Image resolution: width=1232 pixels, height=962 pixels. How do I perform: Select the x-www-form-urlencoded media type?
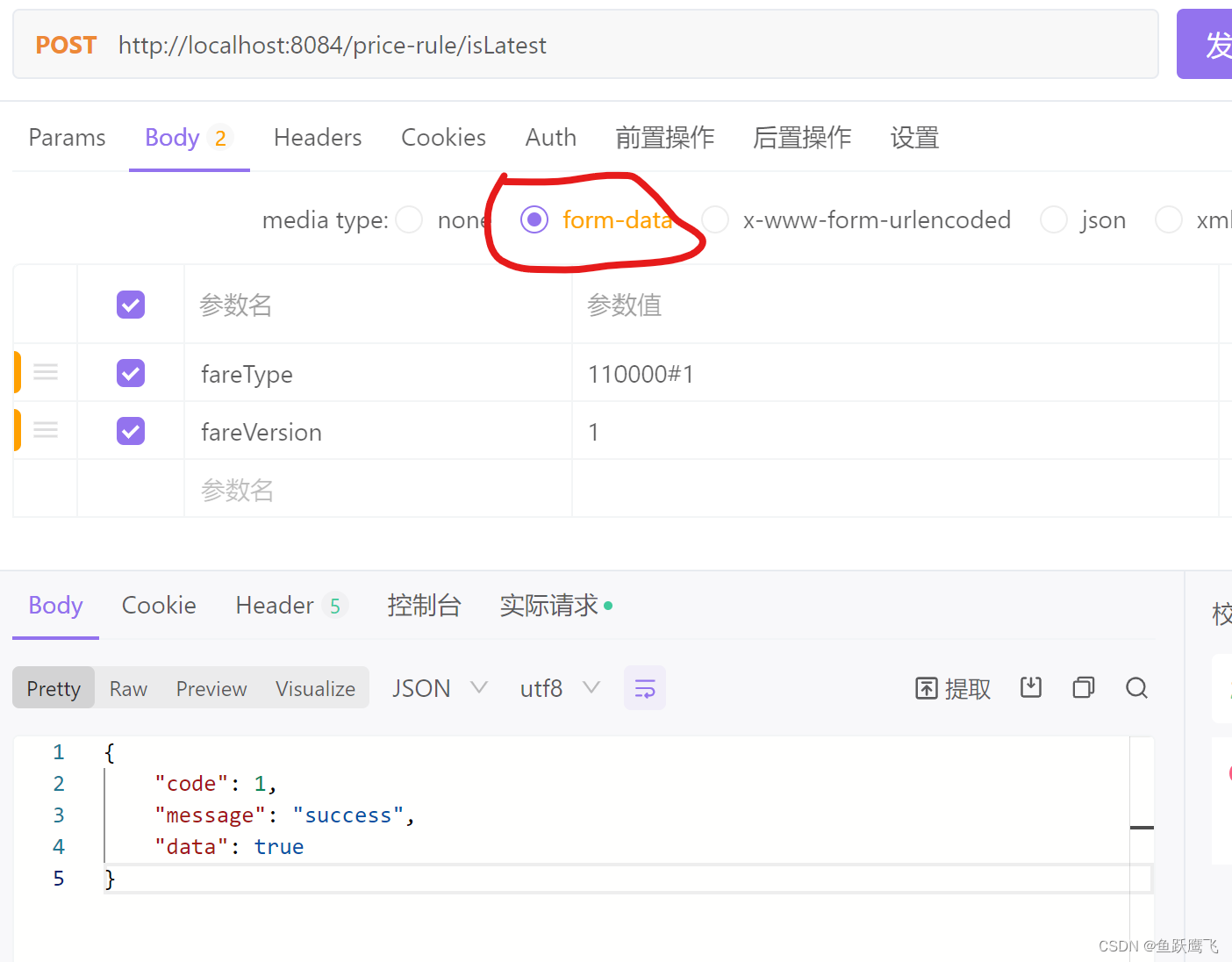715,219
